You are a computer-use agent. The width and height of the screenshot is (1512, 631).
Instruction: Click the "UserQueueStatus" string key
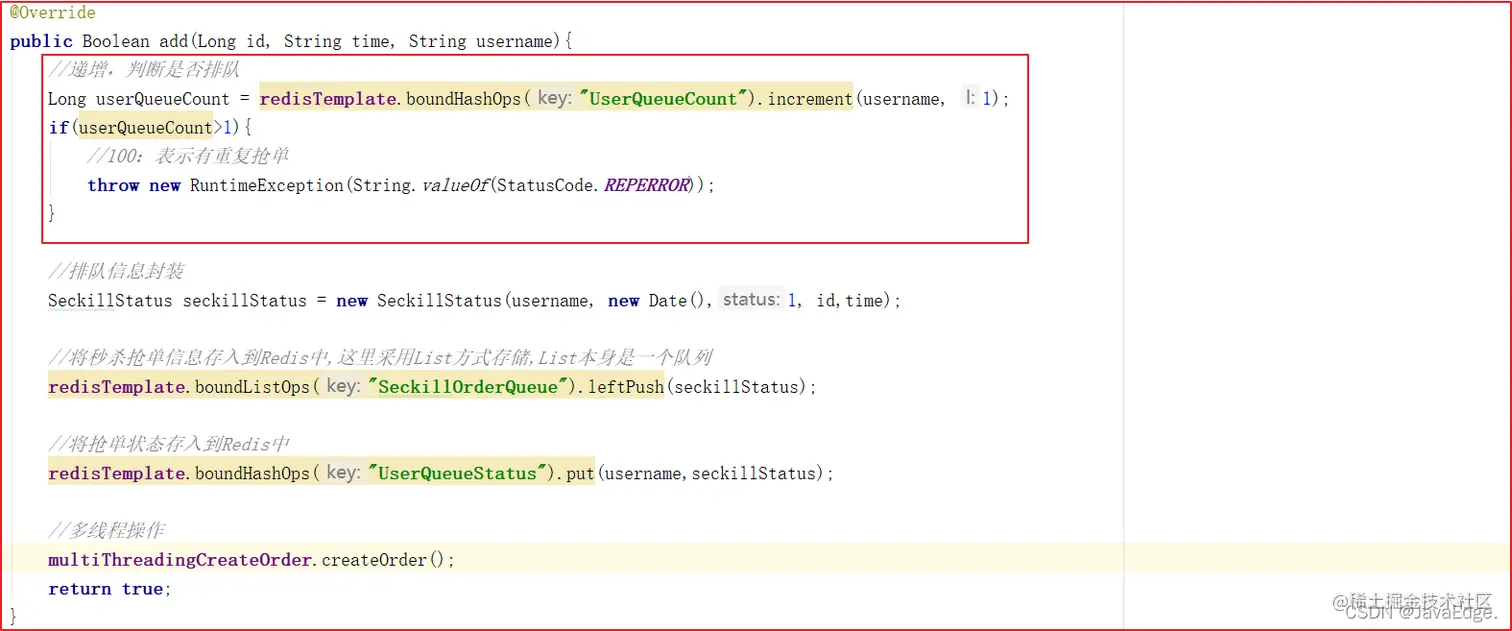[459, 473]
